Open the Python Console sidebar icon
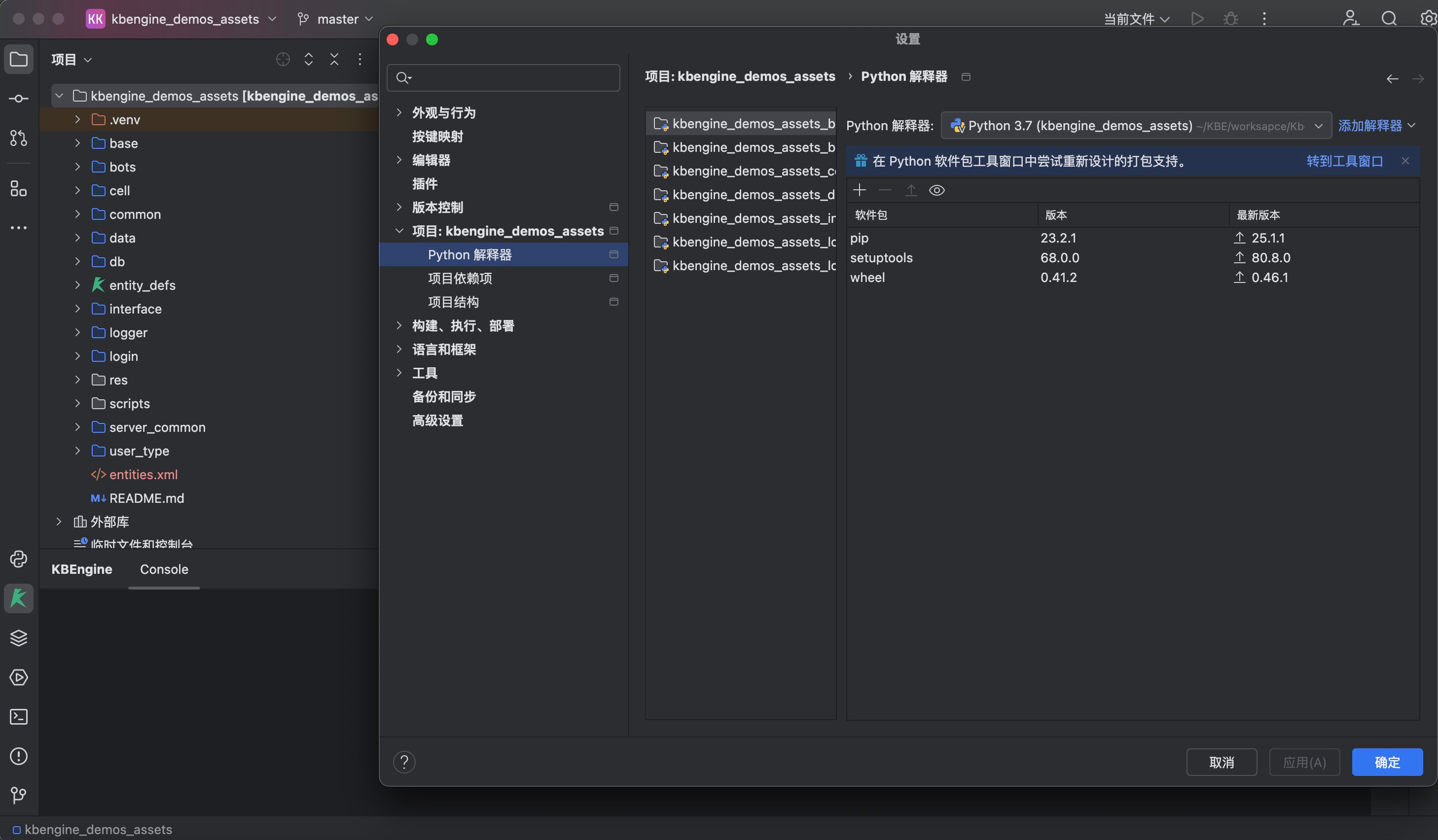Screen dimensions: 1438x840 pyautogui.click(x=18, y=559)
